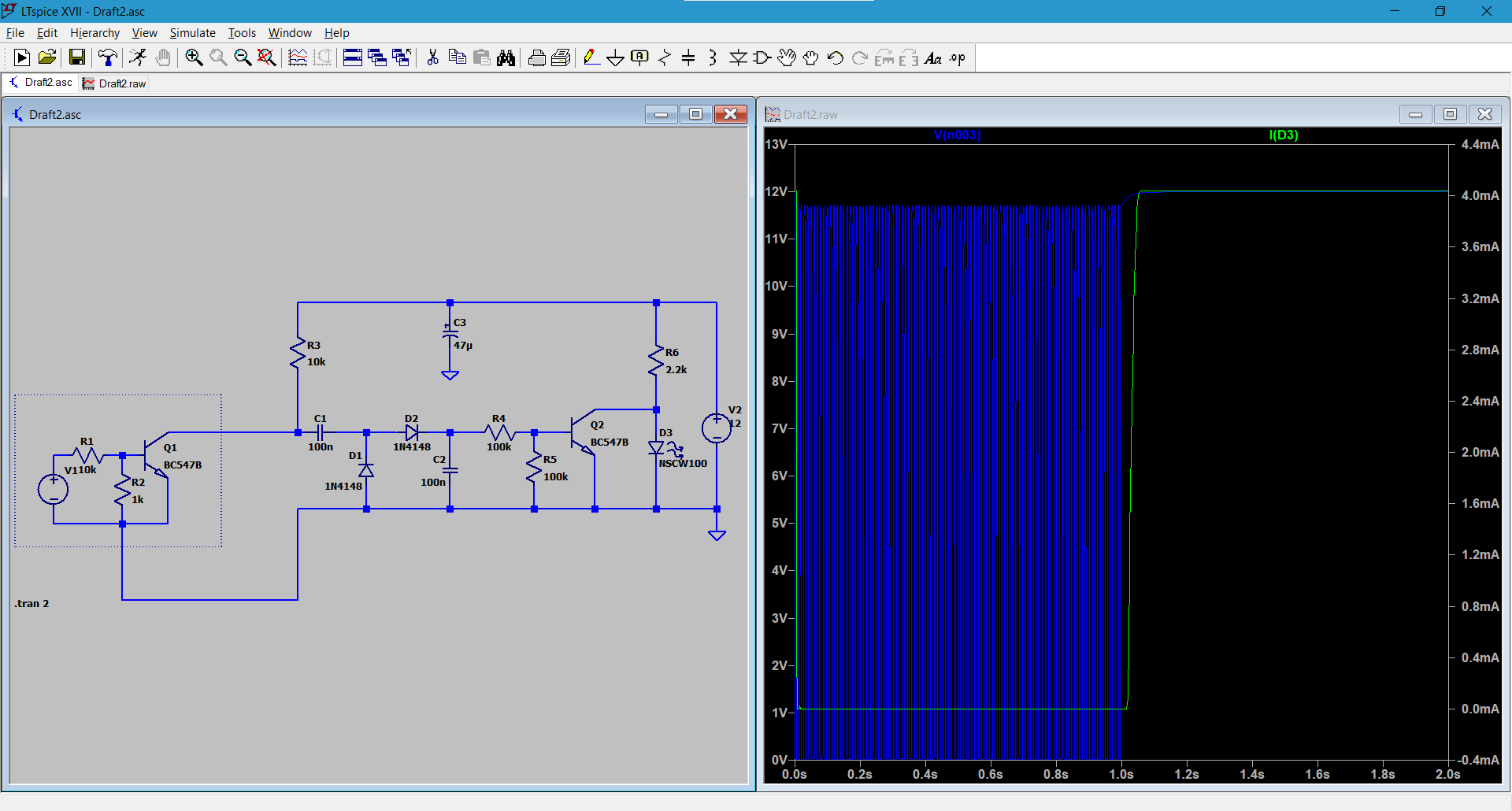
Task: Select the capacitor component tool
Action: [688, 57]
